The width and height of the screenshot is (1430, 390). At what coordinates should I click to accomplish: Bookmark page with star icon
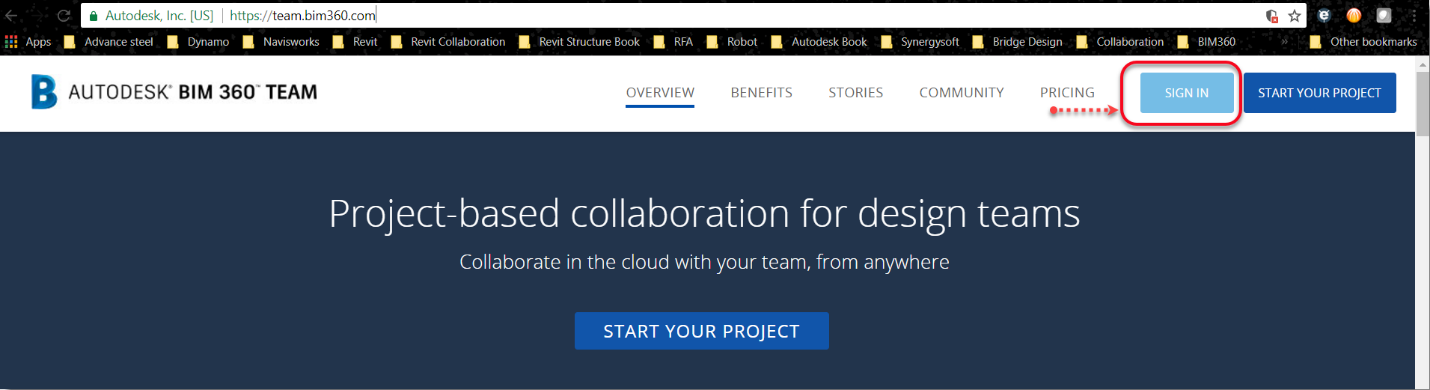1294,16
